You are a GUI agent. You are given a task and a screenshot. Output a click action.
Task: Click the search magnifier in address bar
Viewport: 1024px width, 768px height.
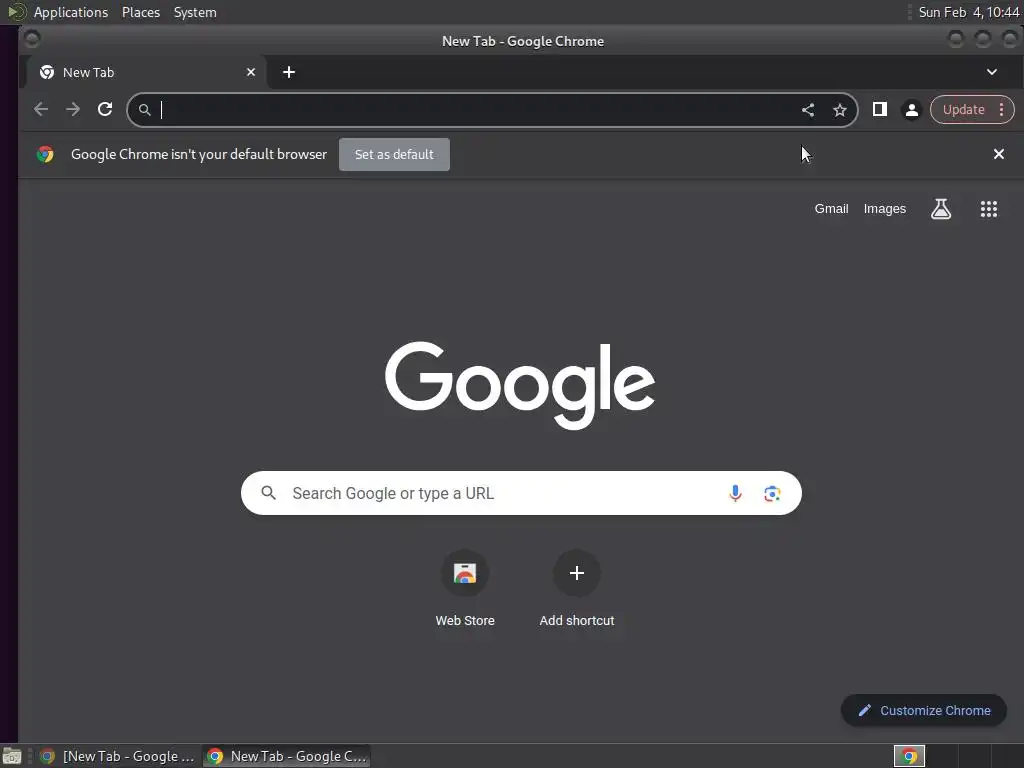145,110
